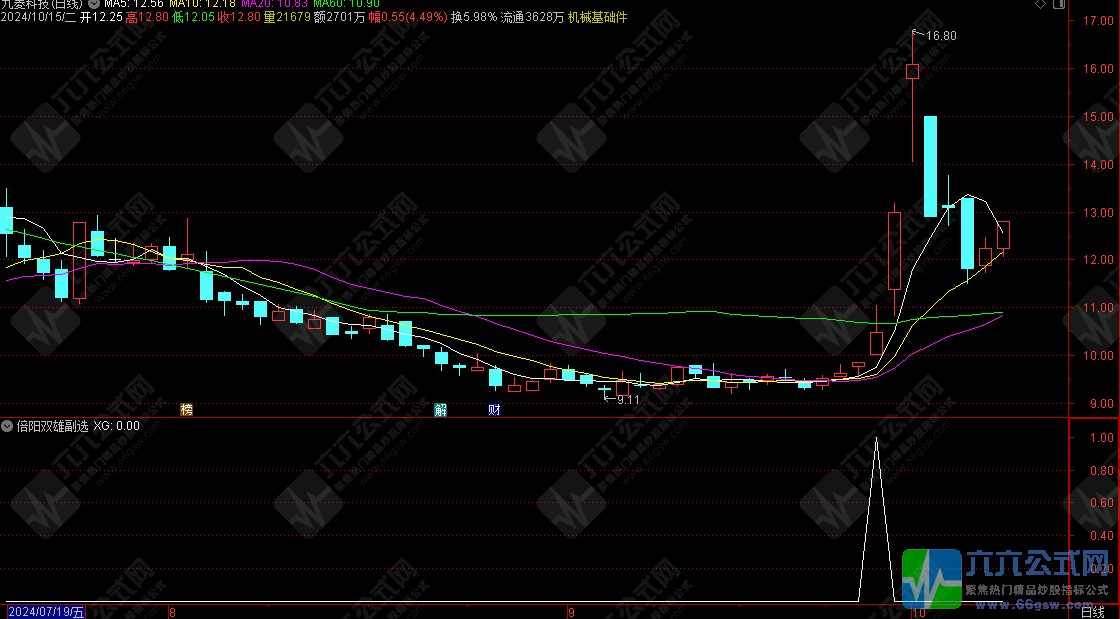Click the diamond icon at top right

coord(1041,5)
